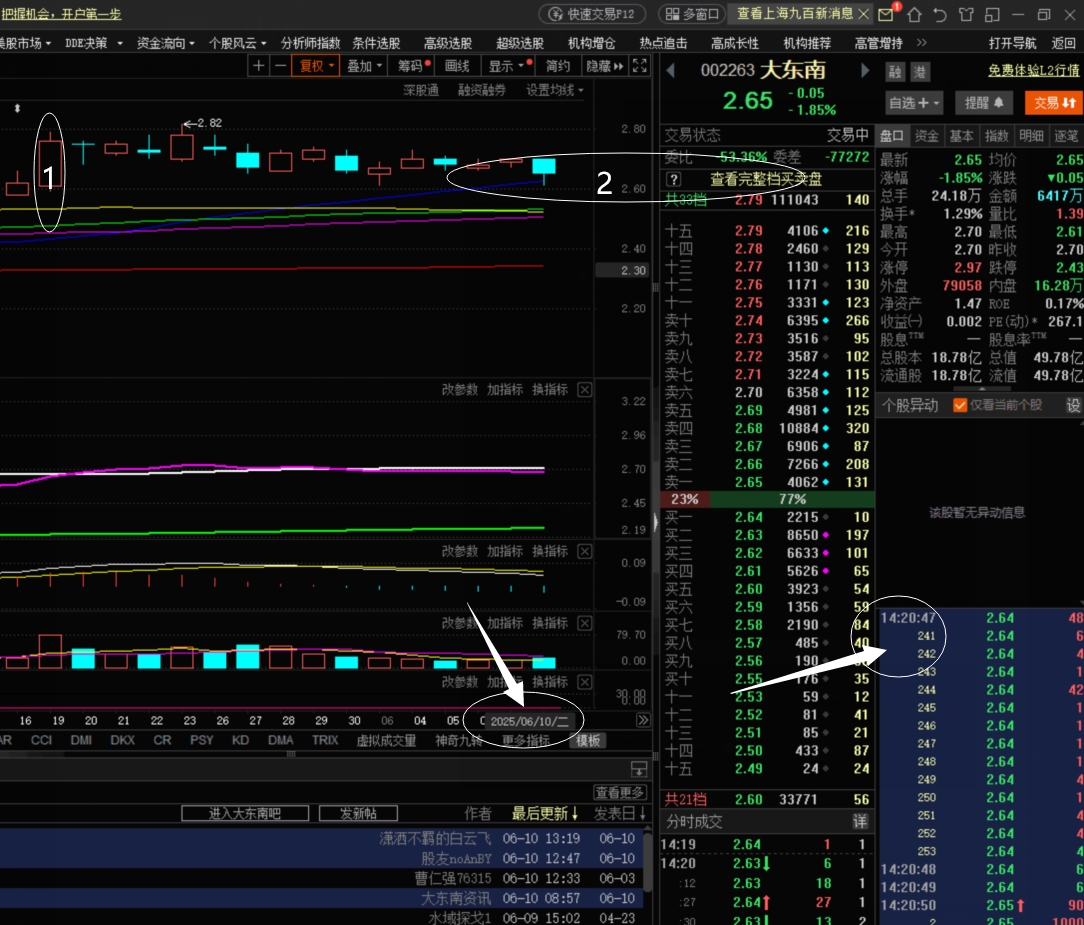The height and width of the screenshot is (925, 1084).
Task: Close the second indicator panel X icon
Action: point(584,552)
